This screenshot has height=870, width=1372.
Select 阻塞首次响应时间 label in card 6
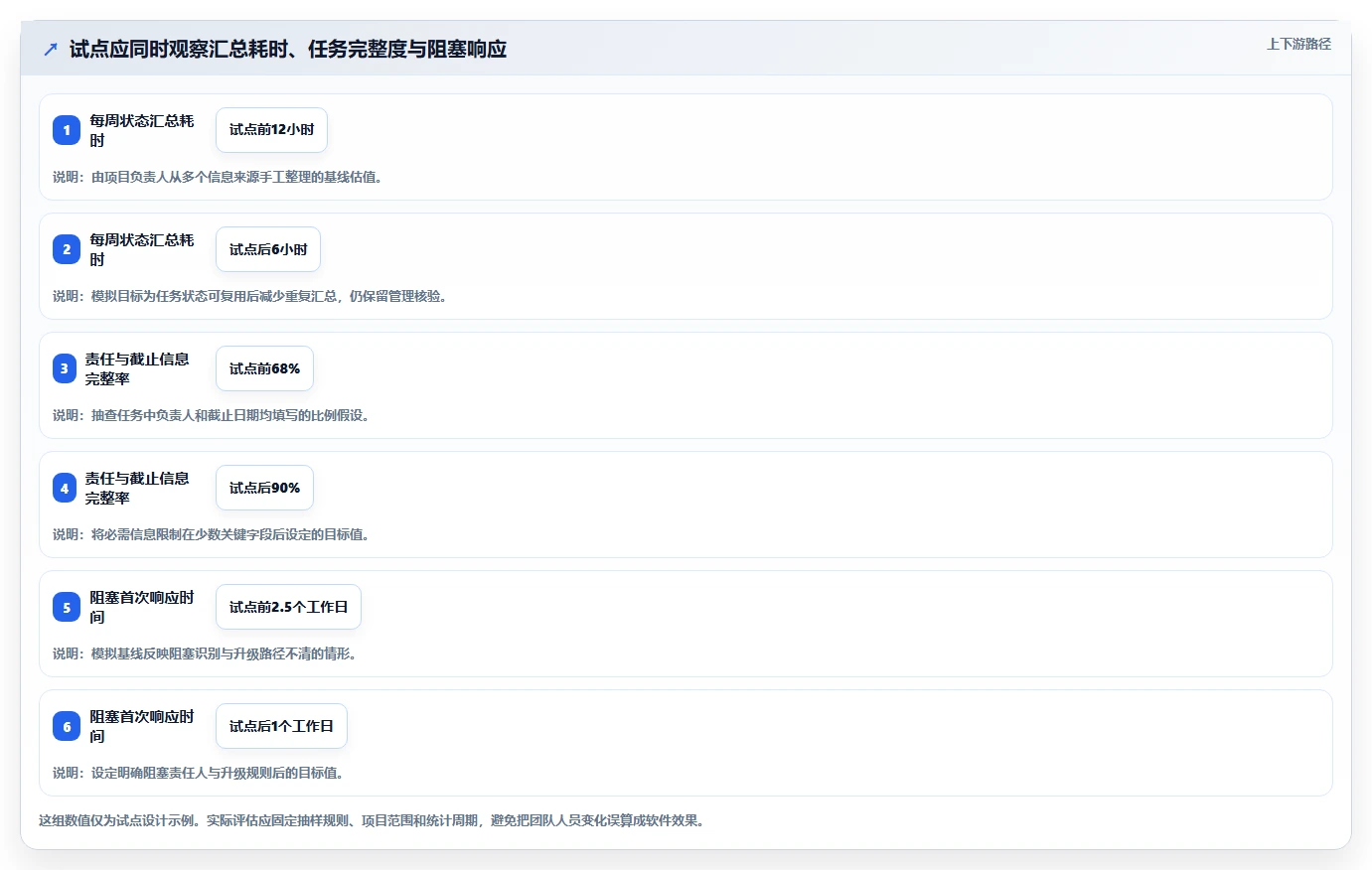[142, 726]
